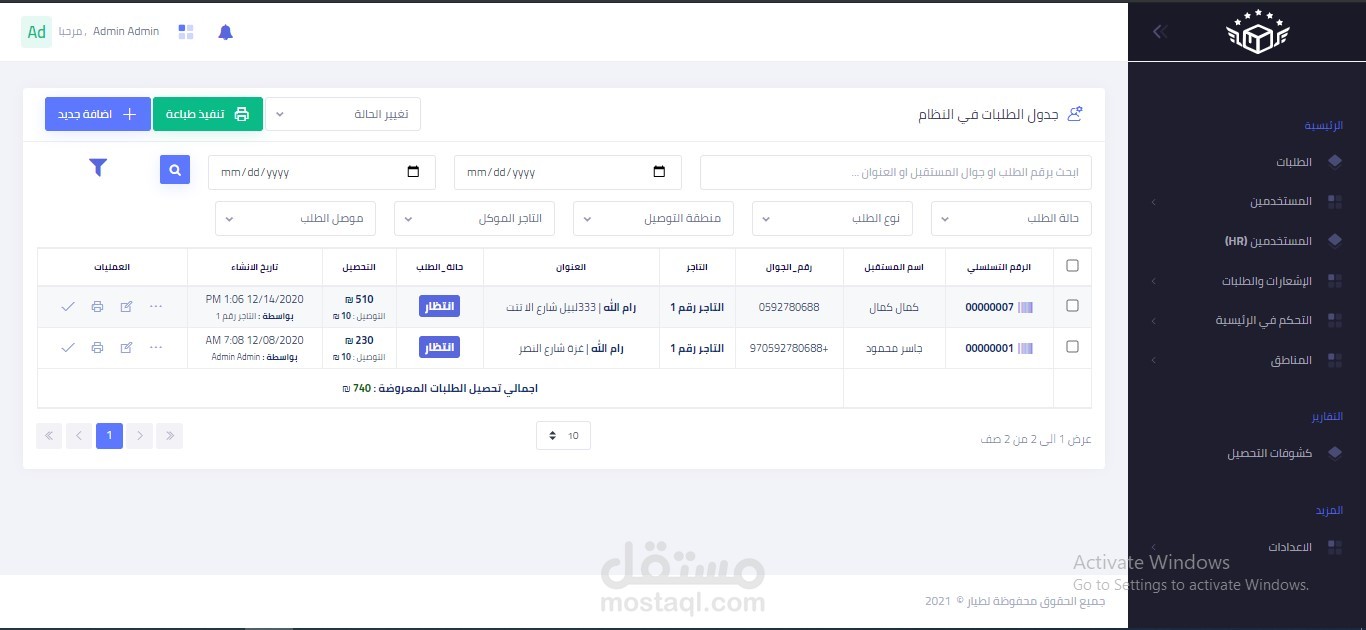This screenshot has height=630, width=1366.
Task: Click the app logo in sidebar
Action: (1258, 32)
